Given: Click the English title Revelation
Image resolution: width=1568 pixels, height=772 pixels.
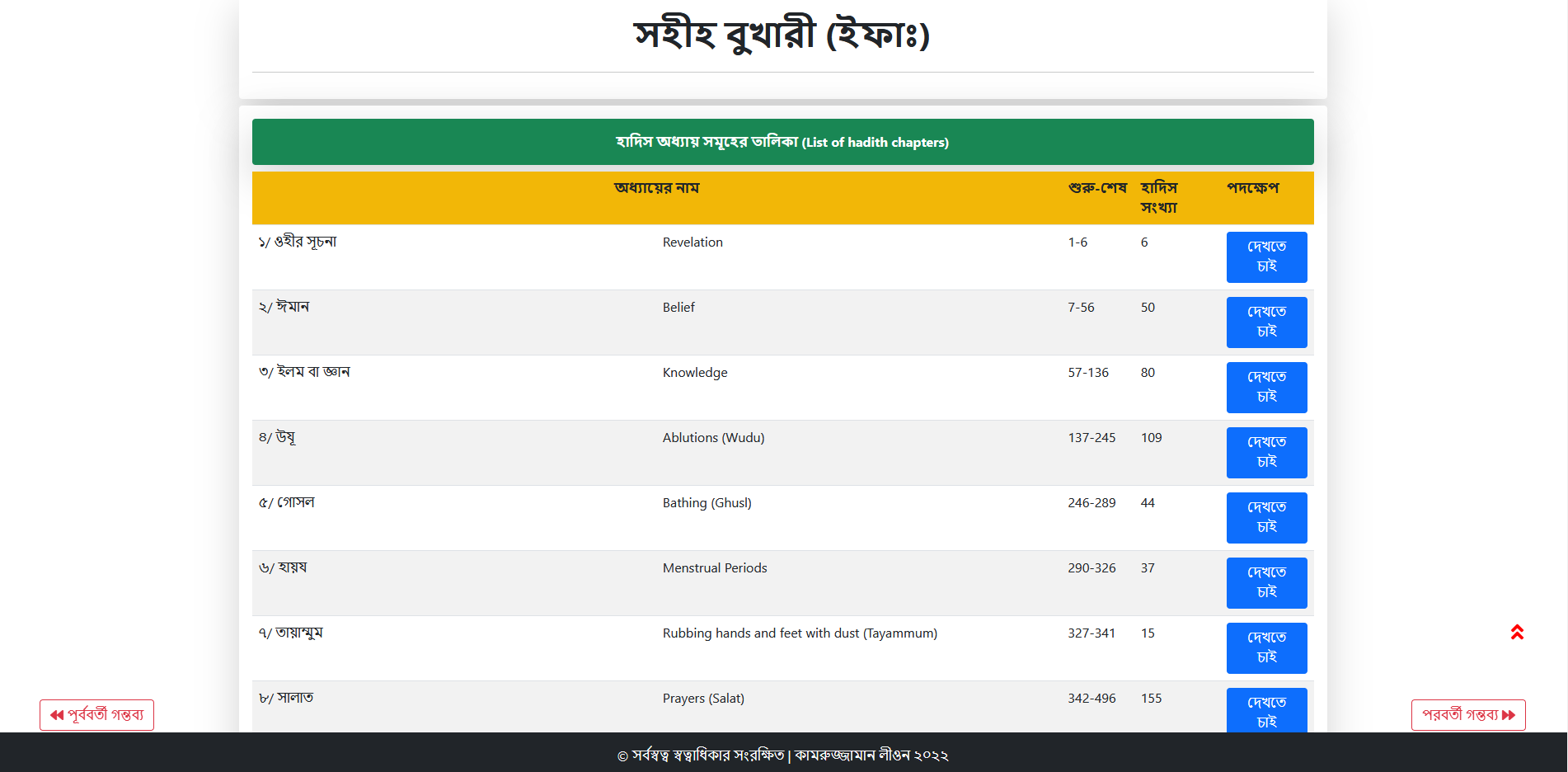Looking at the screenshot, I should 692,242.
